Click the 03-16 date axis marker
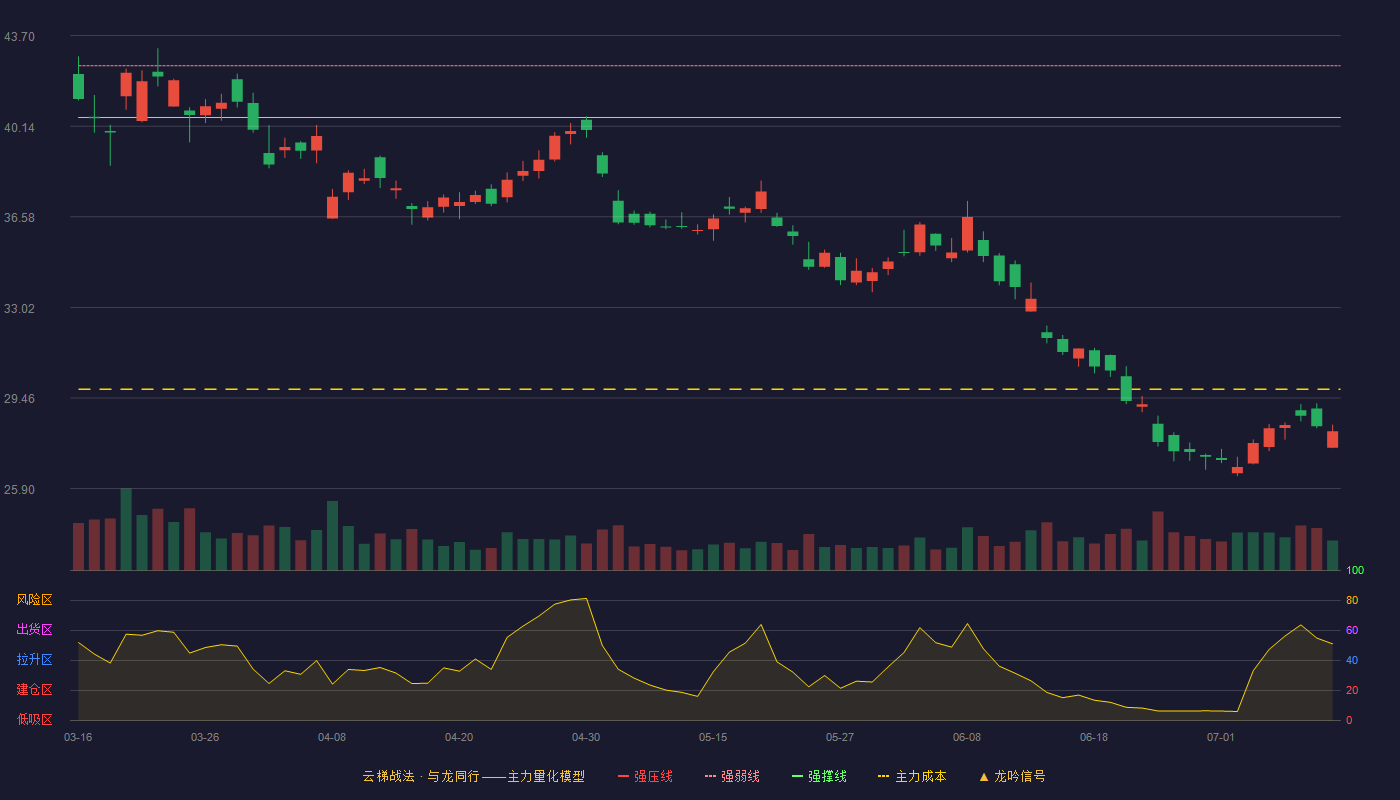Viewport: 1400px width, 800px height. pos(78,737)
